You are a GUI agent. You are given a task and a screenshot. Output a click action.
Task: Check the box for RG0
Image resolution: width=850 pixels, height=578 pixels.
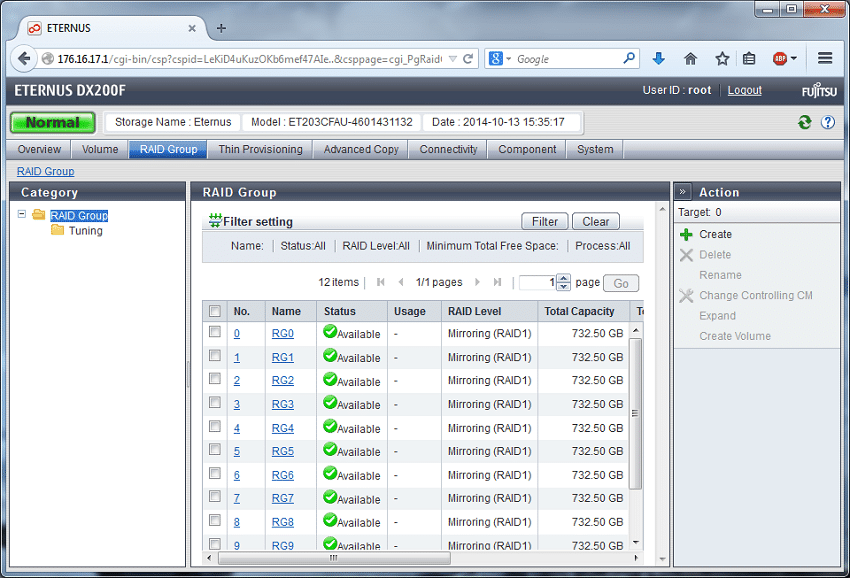pyautogui.click(x=215, y=331)
